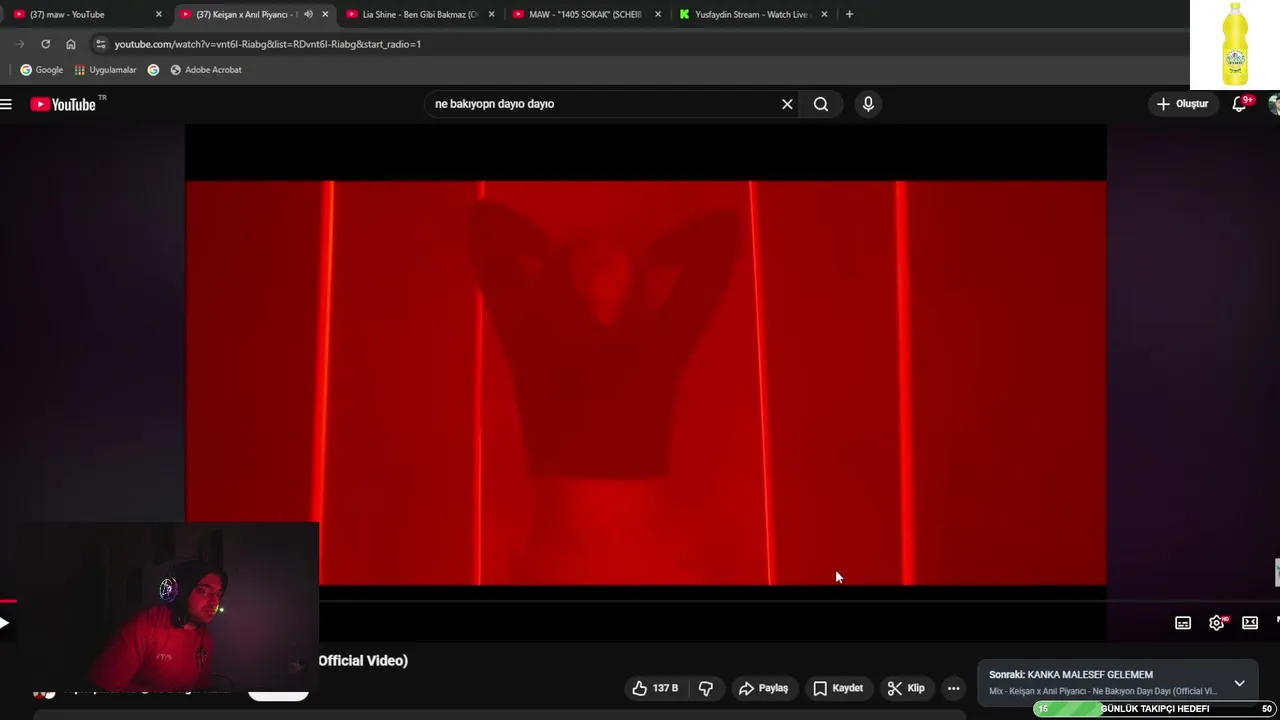Open player settings gear

coord(1217,623)
